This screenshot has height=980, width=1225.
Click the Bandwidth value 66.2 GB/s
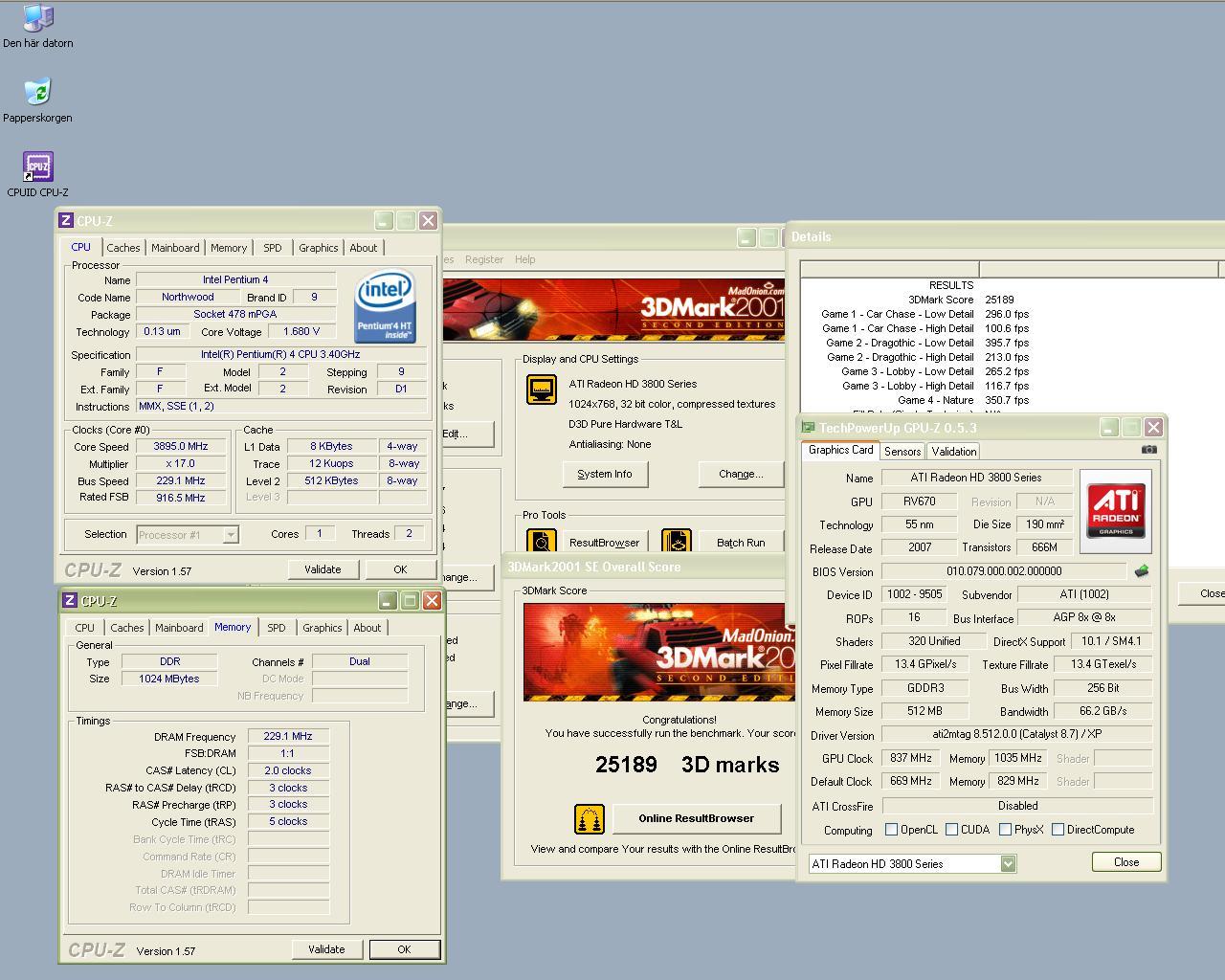point(1102,711)
